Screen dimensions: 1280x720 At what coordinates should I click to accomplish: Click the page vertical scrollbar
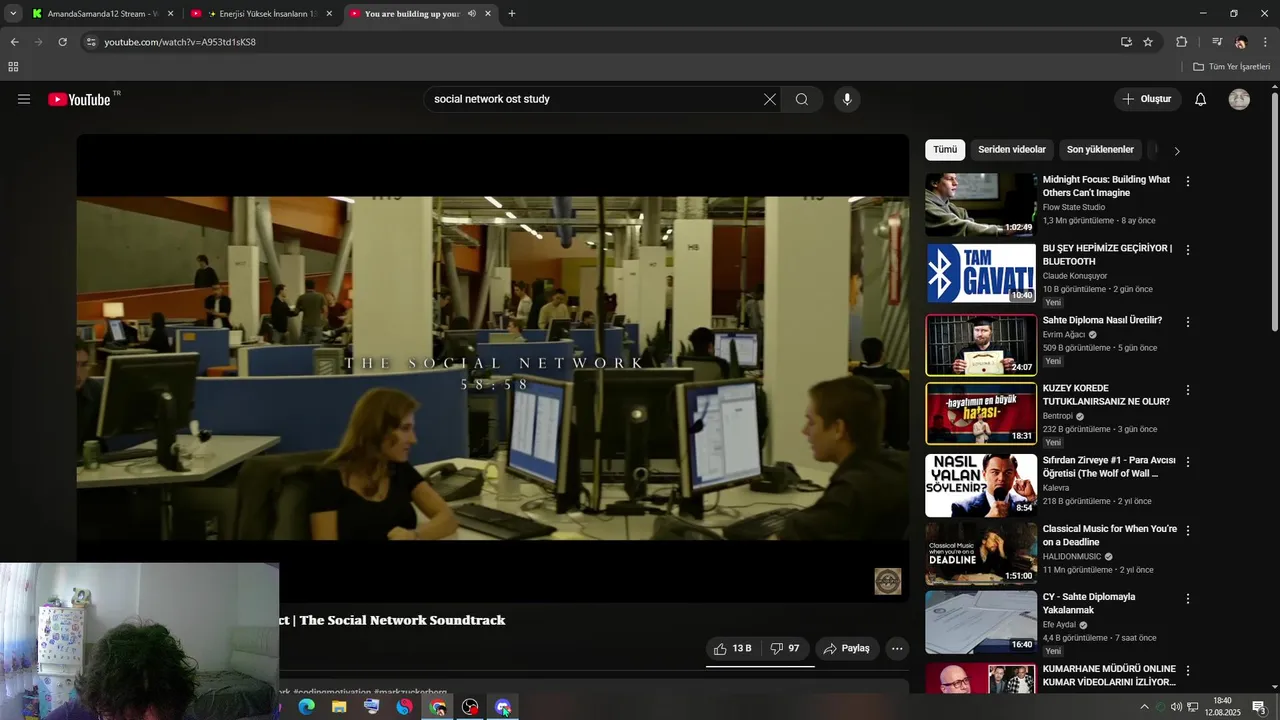pyautogui.click(x=1274, y=210)
